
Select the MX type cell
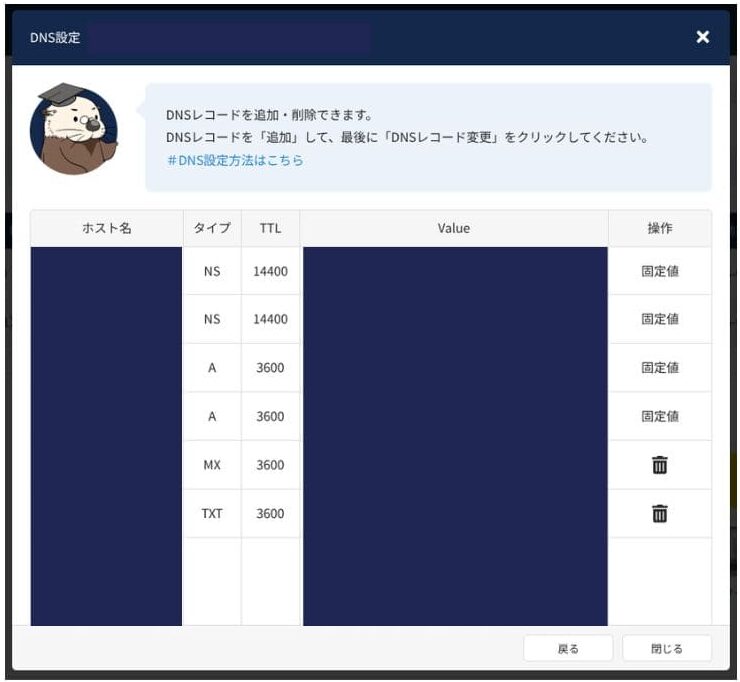point(212,465)
